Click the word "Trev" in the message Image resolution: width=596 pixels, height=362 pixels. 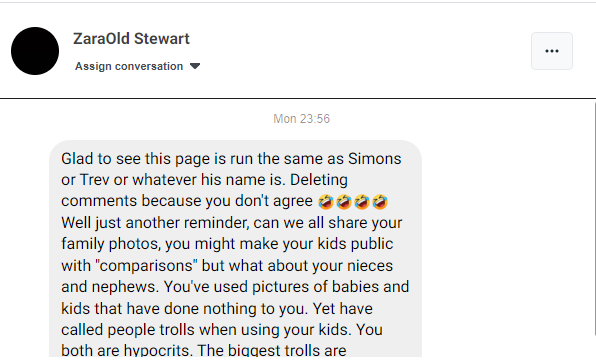(95, 180)
